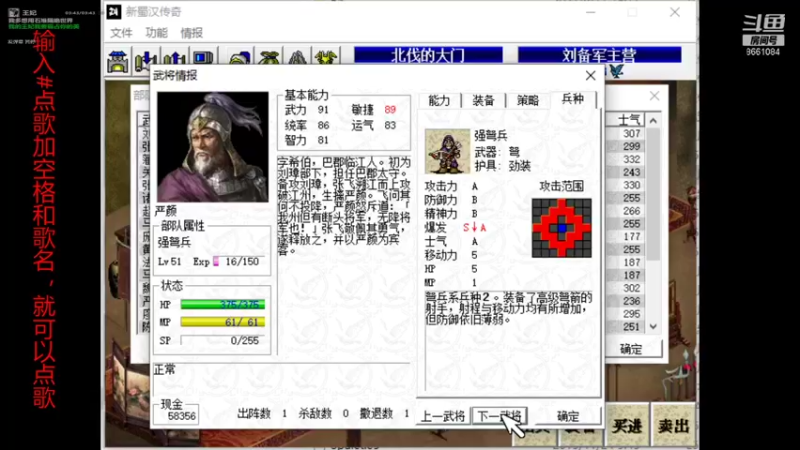This screenshot has width=800, height=450.
Task: Click the 强弩兵 unit type portrait
Action: coord(447,151)
